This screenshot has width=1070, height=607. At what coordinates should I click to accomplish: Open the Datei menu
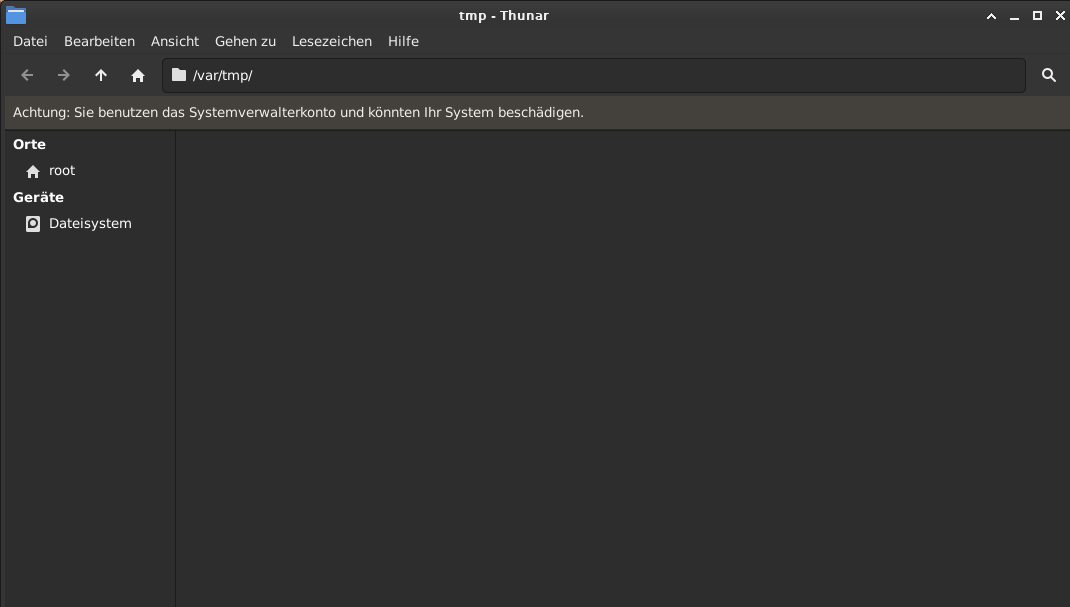pos(30,41)
